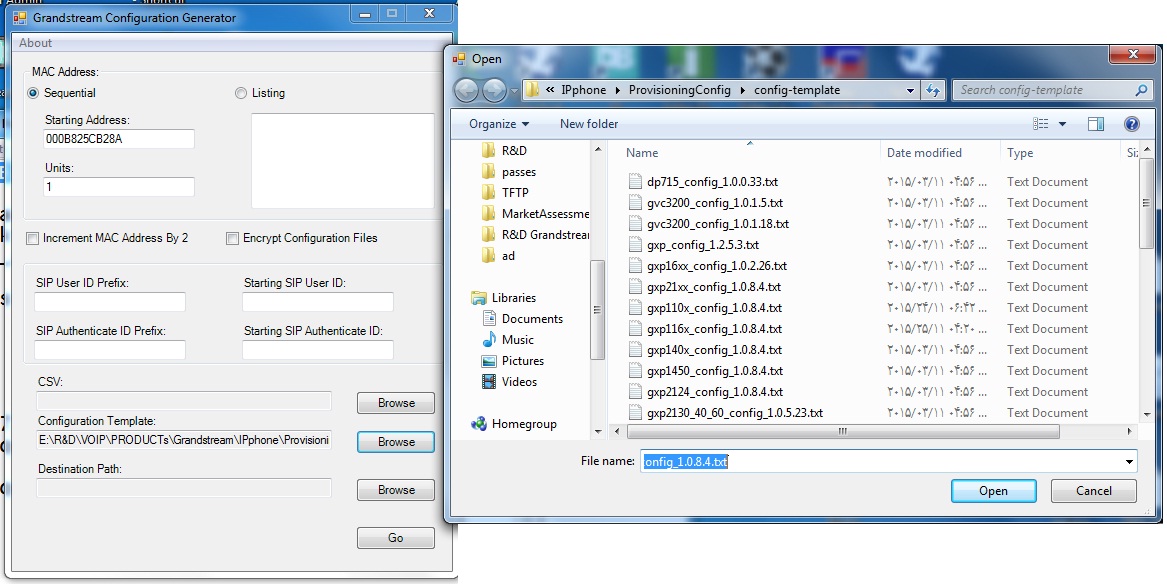This screenshot has height=584, width=1167.
Task: Click the Change your view icon
Action: (1040, 123)
